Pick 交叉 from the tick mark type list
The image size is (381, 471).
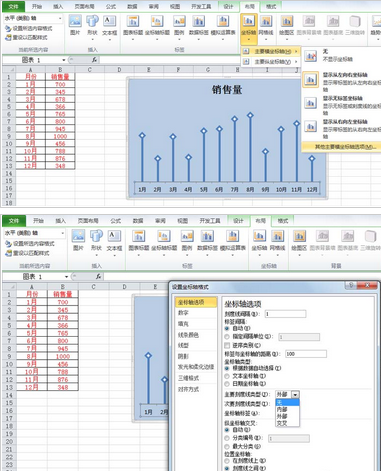pyautogui.click(x=282, y=423)
